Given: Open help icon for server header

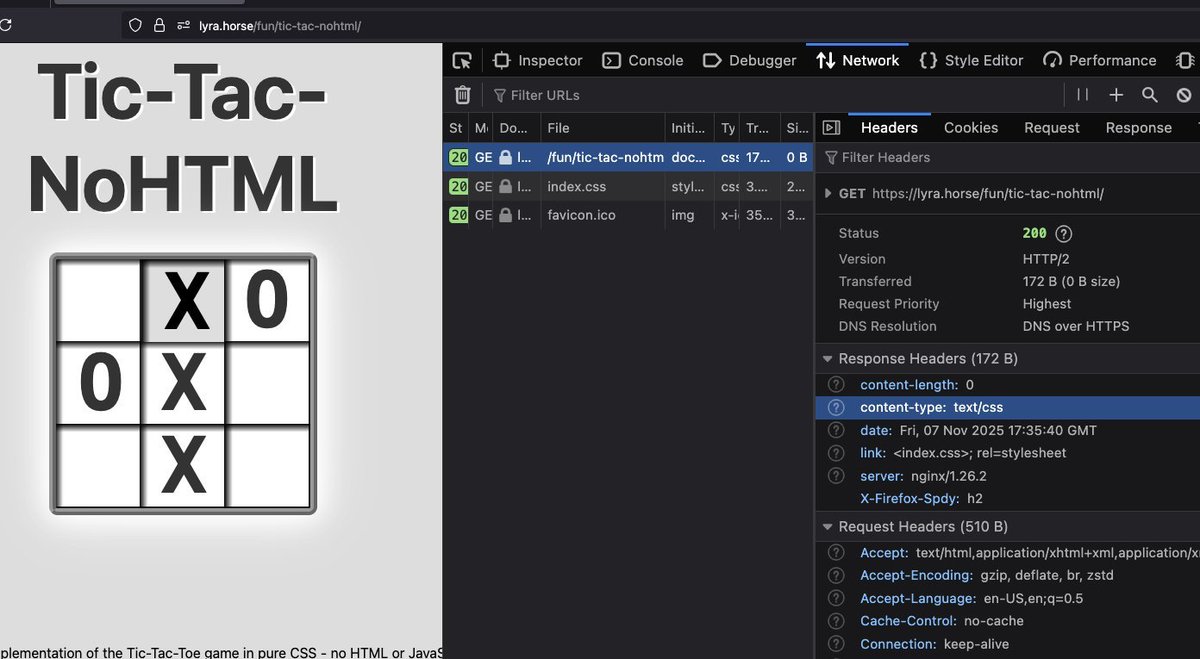Looking at the screenshot, I should point(836,476).
